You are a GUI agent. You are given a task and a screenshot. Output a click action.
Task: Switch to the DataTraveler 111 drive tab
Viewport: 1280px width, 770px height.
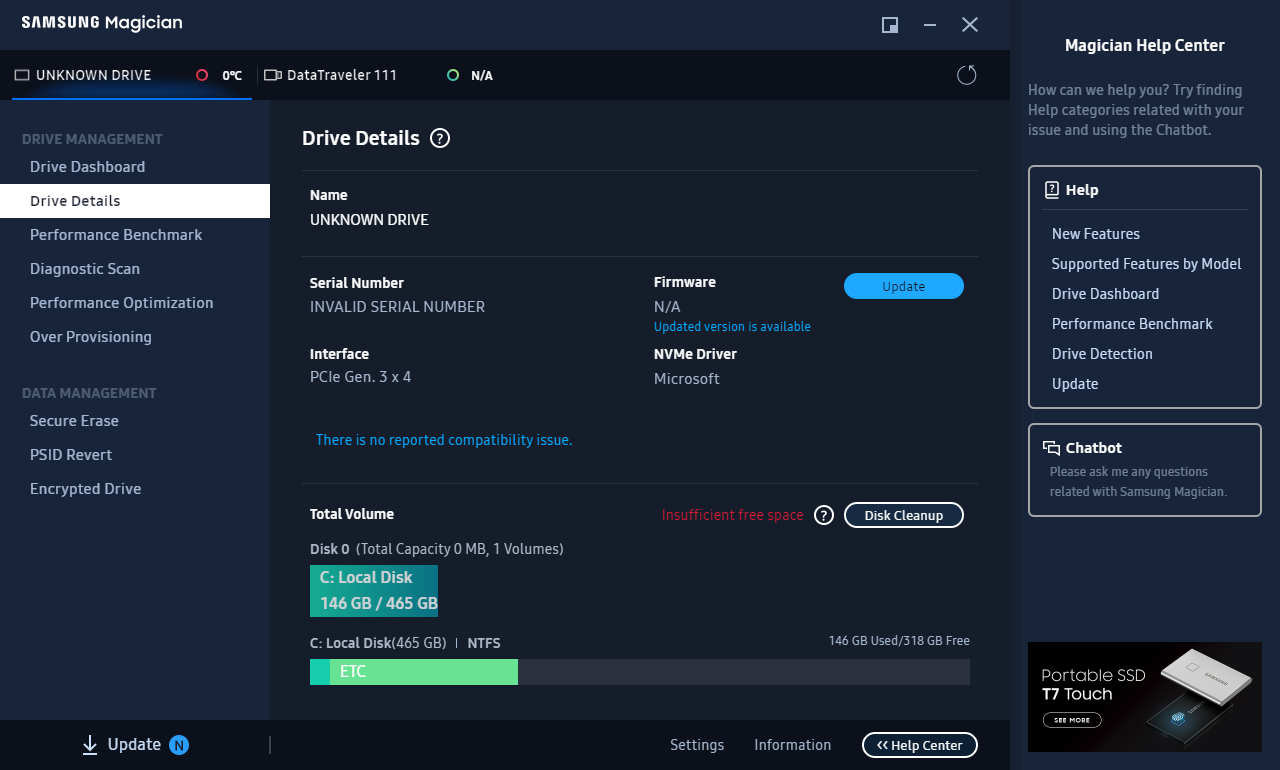(x=331, y=75)
